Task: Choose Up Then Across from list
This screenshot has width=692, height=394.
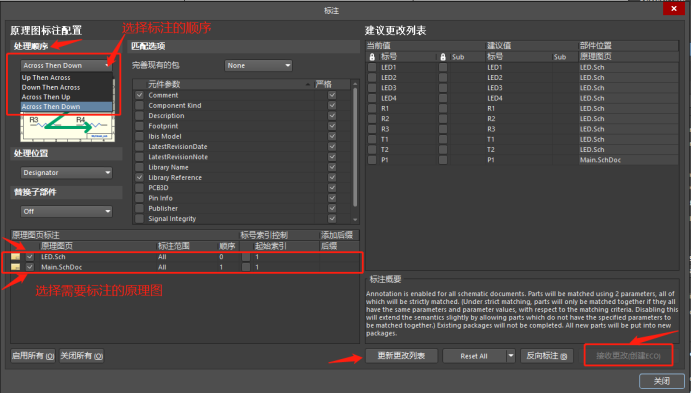Action: (46, 78)
